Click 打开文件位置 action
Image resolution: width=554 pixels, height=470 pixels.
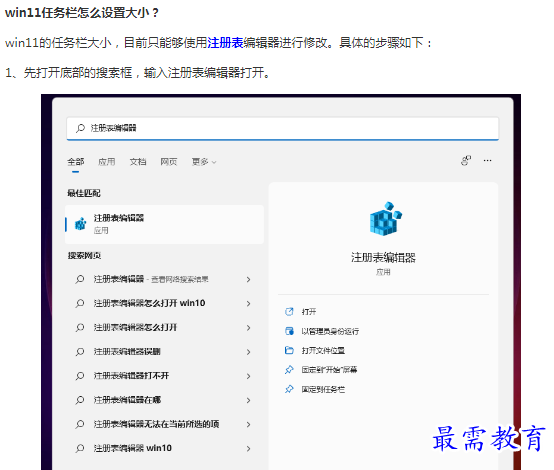point(323,351)
